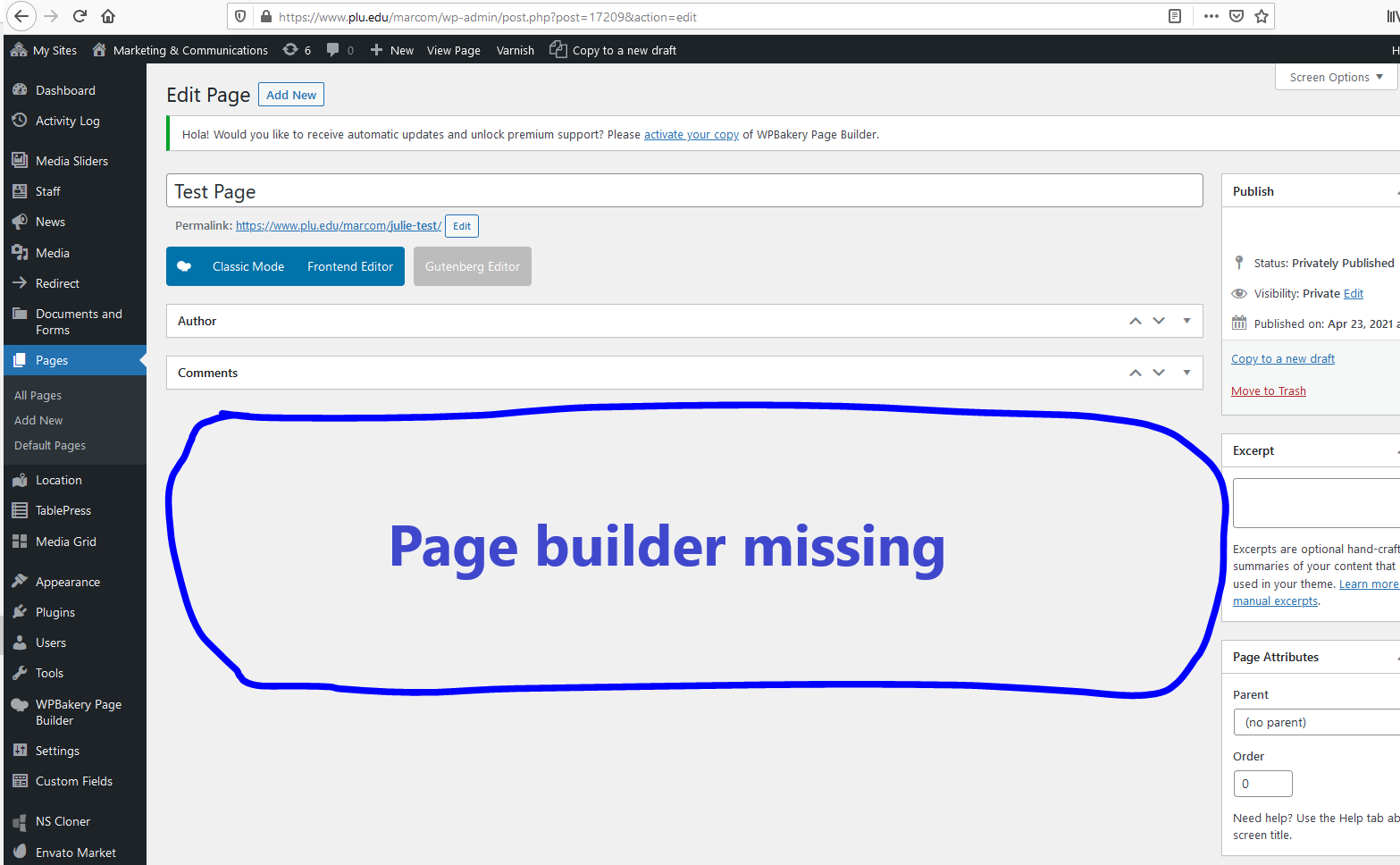This screenshot has width=1400, height=865.
Task: Click Varnish in admin bar
Action: 516,50
